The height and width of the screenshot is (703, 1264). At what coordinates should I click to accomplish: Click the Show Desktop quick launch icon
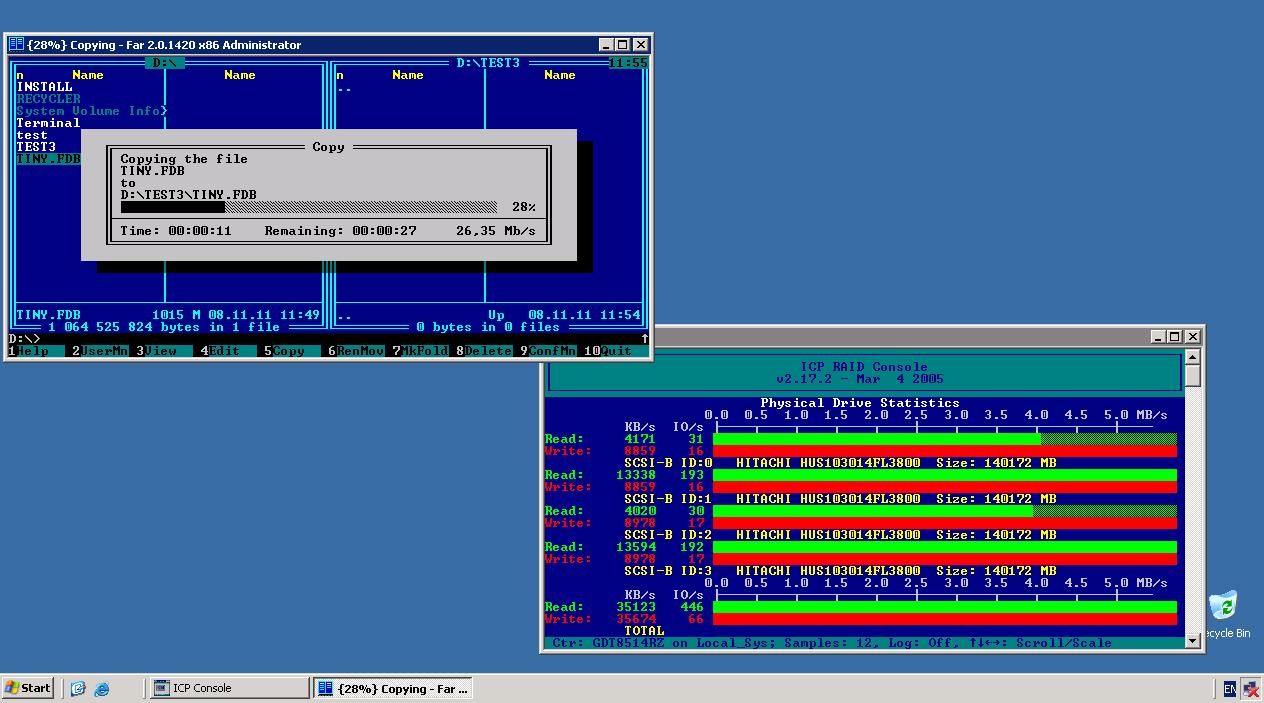click(x=79, y=688)
